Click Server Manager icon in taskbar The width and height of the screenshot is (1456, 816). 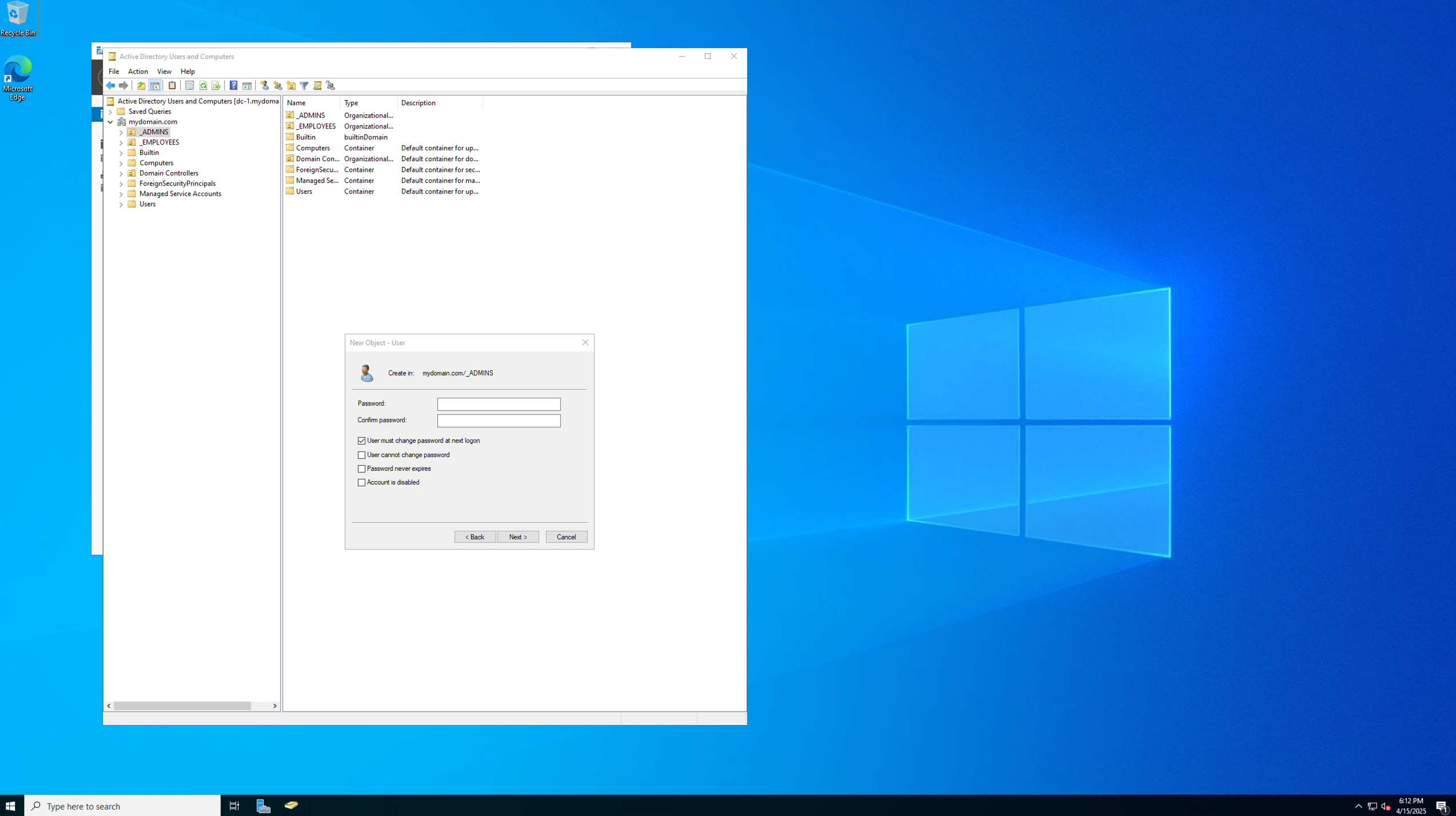point(263,806)
